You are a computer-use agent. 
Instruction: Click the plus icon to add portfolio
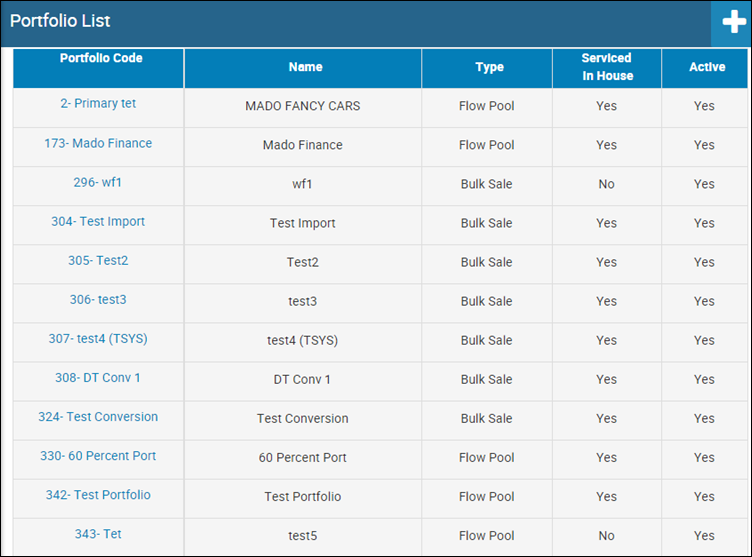[x=734, y=22]
